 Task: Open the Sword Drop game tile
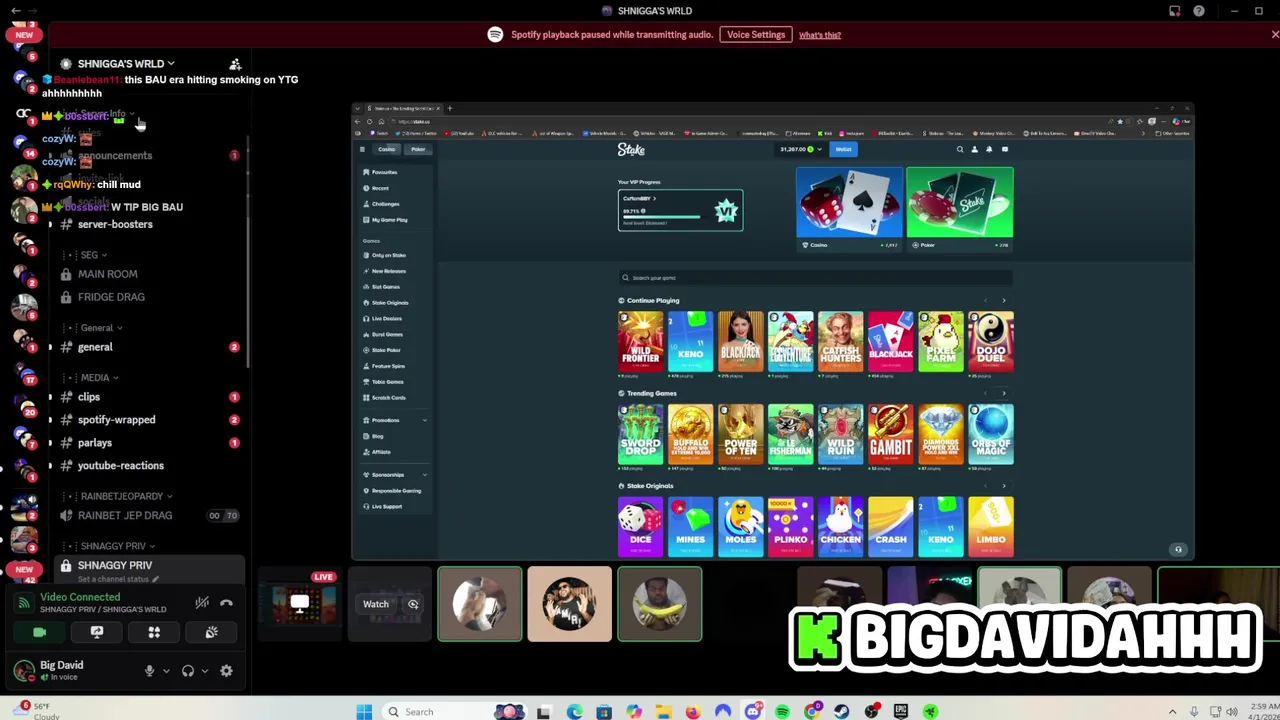coord(640,434)
